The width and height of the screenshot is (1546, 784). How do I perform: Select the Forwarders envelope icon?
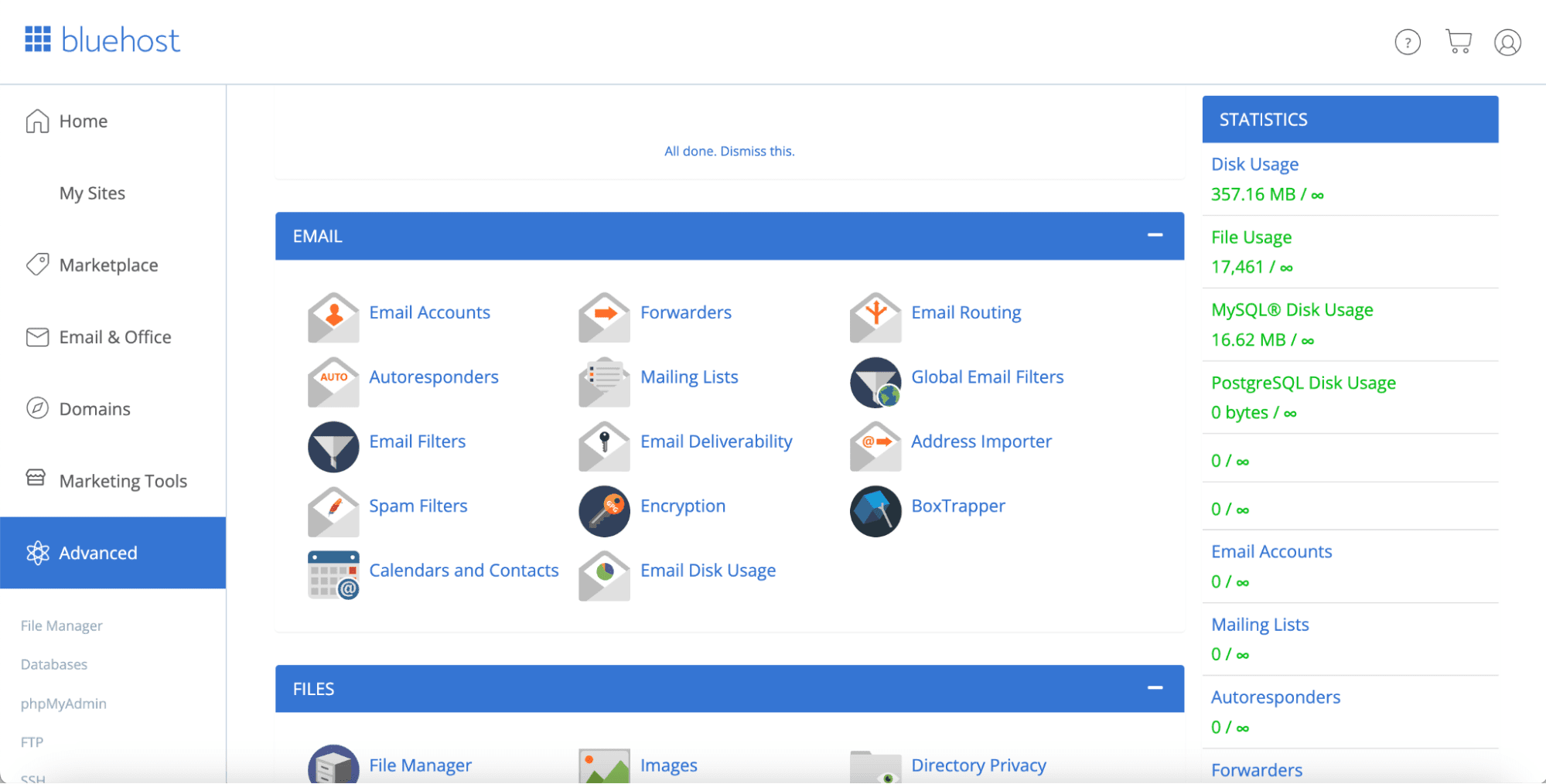click(x=603, y=317)
